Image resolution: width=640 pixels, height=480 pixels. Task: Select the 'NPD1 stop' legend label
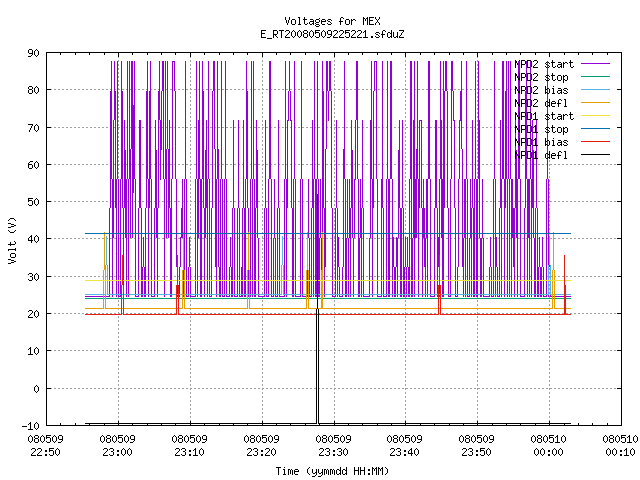pyautogui.click(x=541, y=129)
